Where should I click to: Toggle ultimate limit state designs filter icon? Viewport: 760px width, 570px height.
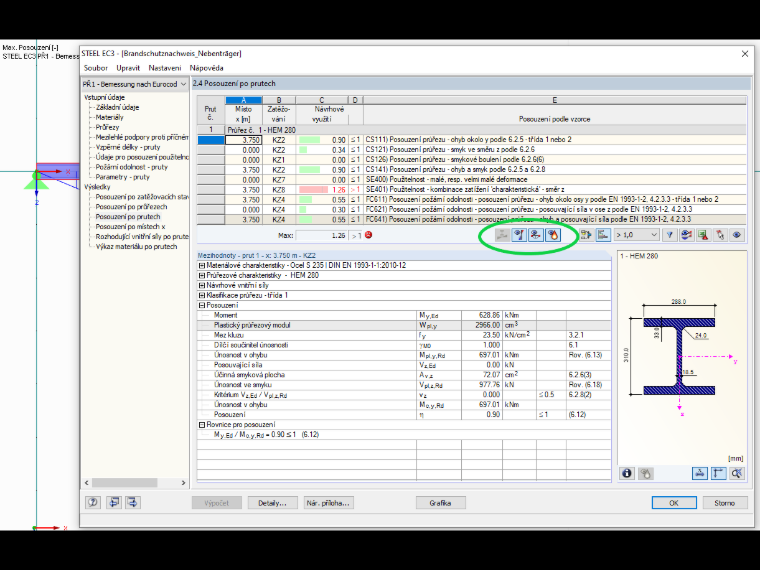519,235
